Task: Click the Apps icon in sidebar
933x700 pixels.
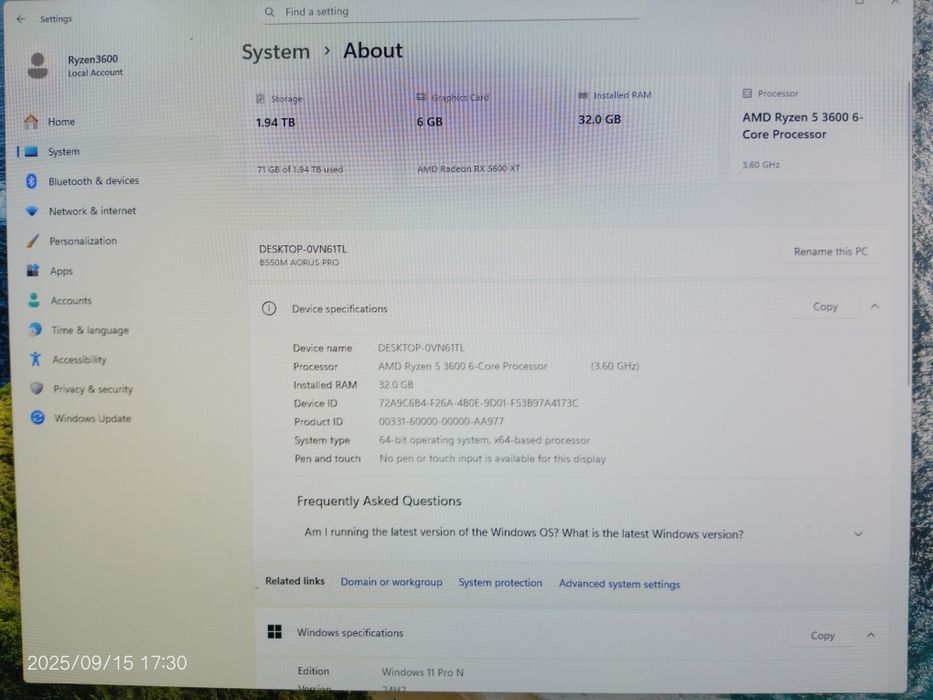Action: pos(33,271)
